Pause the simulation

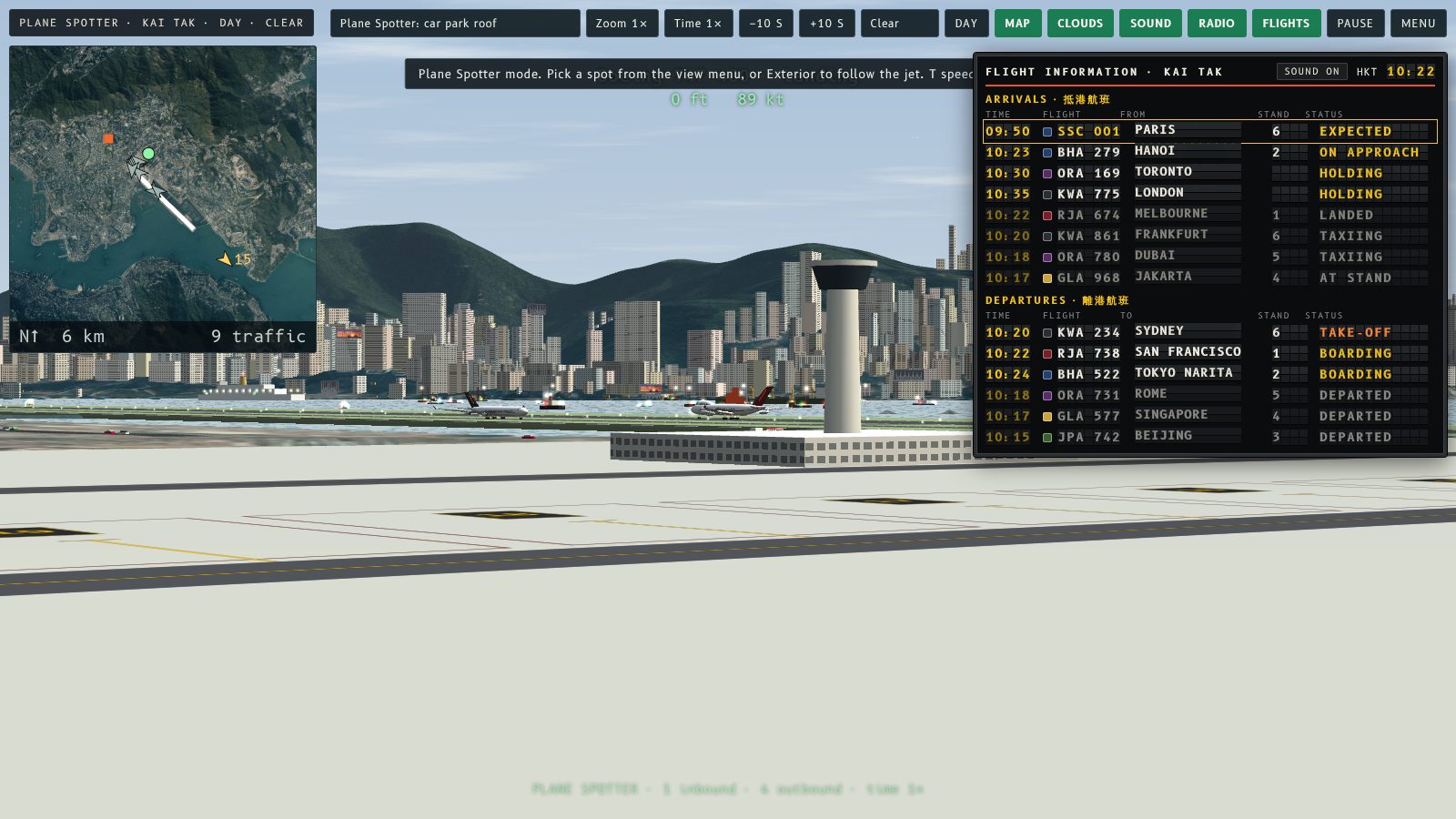click(1355, 23)
